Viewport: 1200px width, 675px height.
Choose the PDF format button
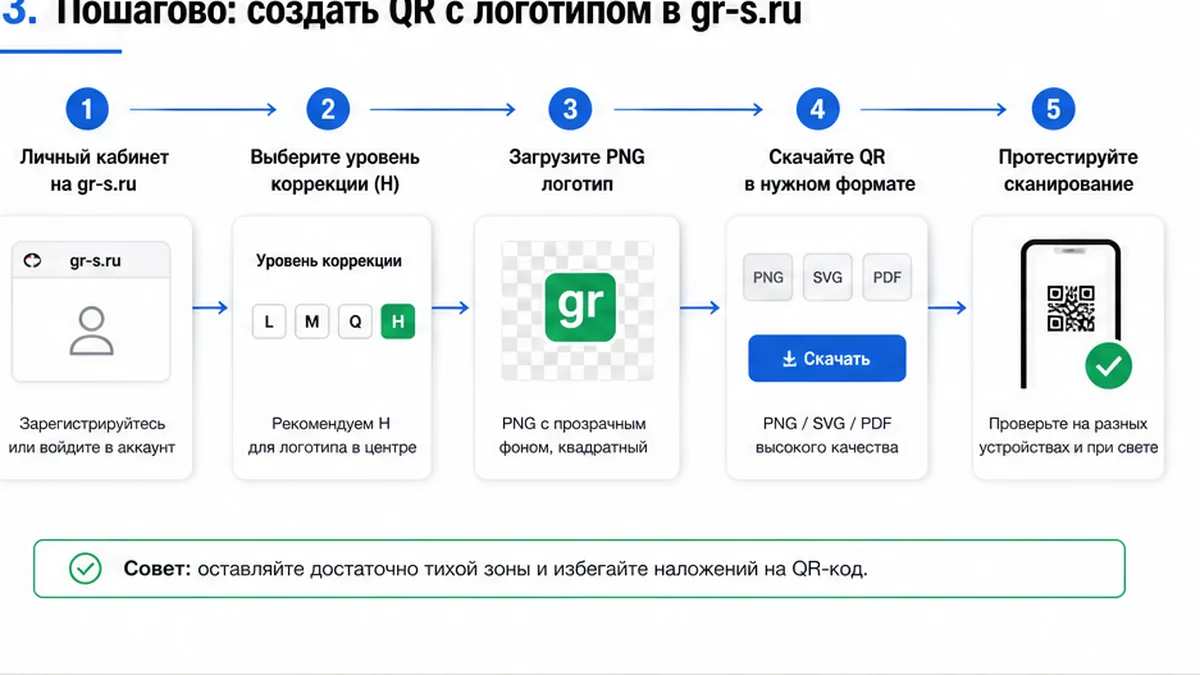coord(887,277)
